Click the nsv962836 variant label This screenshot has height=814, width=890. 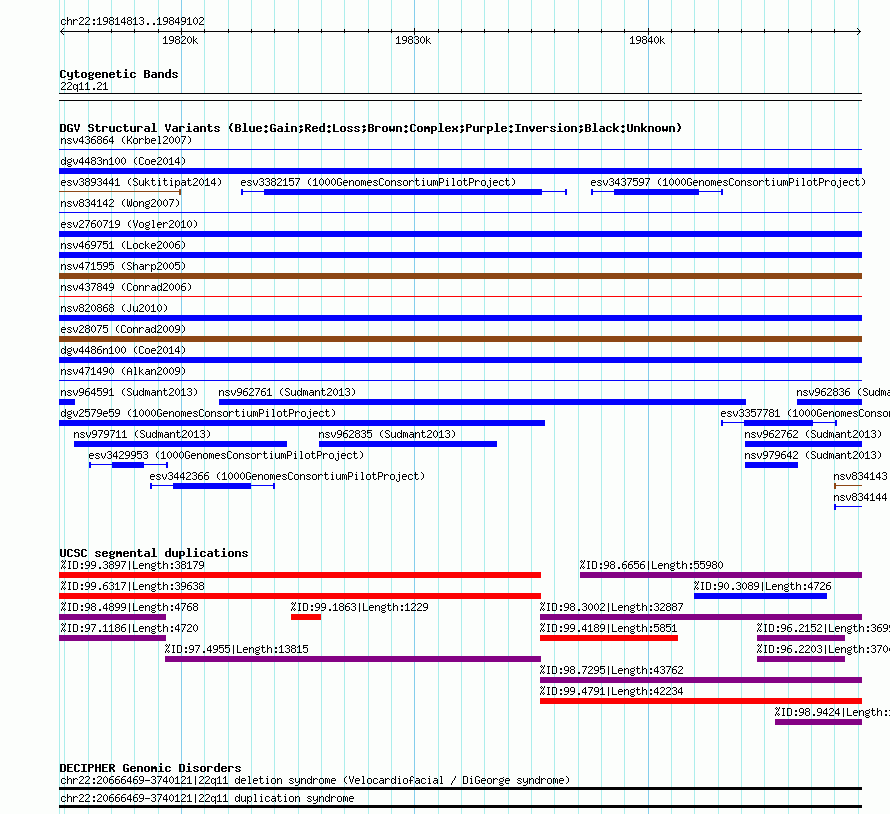coord(843,392)
